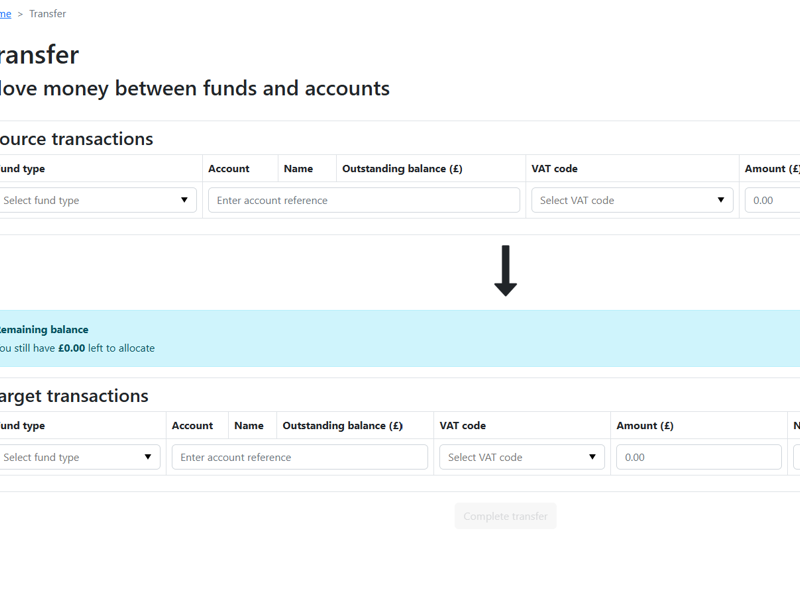Screen dimensions: 800x600
Task: Click source Outstanding balance column header
Action: (402, 169)
